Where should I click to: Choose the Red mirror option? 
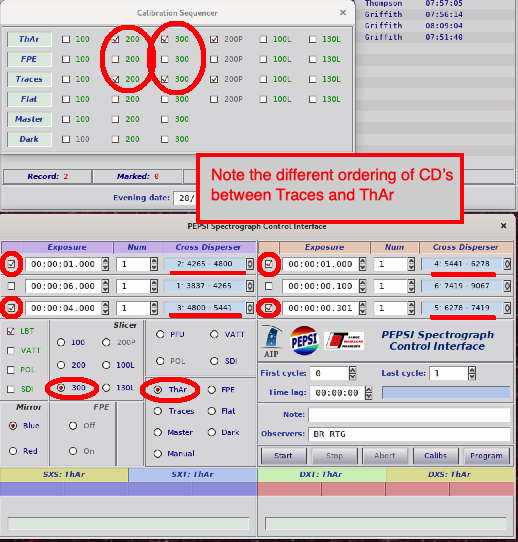tap(13, 451)
